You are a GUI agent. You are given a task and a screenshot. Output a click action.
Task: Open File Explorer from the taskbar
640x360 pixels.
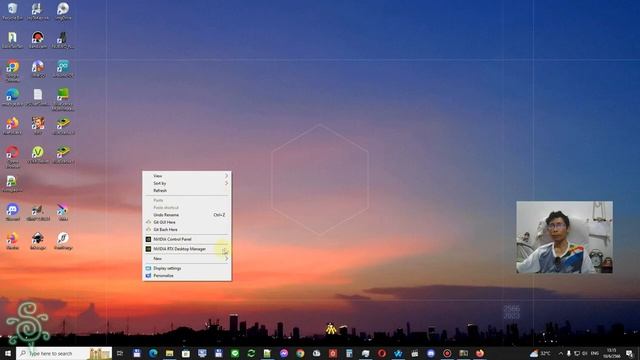click(x=169, y=353)
